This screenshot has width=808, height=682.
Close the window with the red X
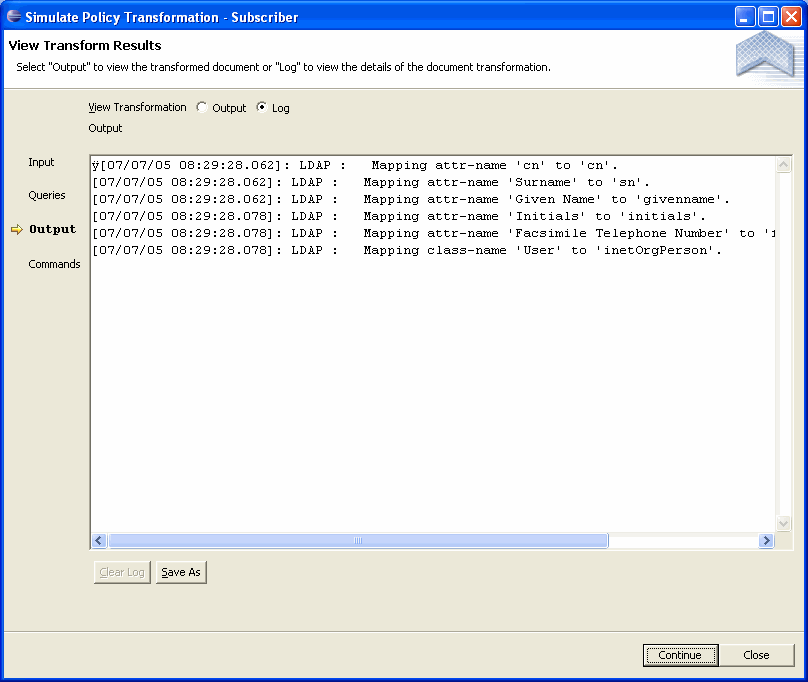791,16
